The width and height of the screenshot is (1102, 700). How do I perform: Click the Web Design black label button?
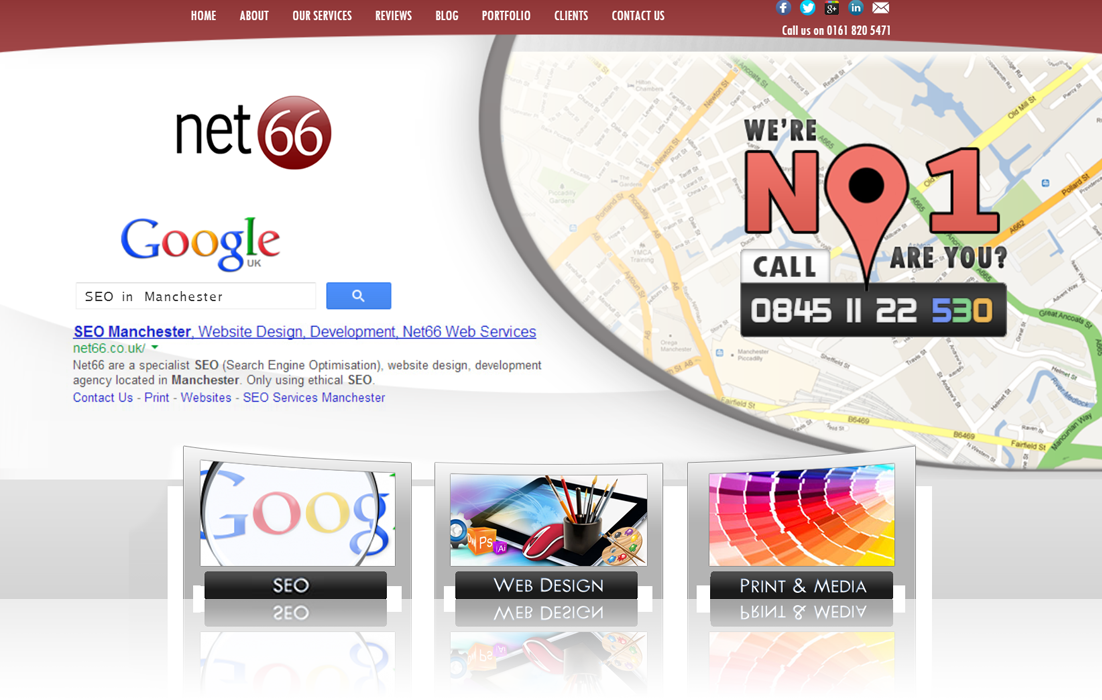[x=547, y=585]
